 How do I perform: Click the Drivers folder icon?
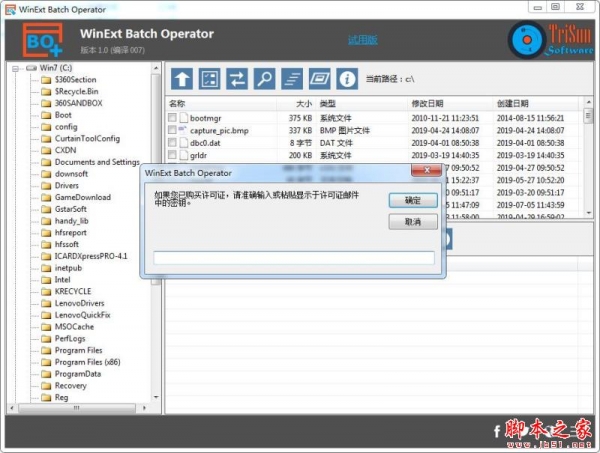(x=46, y=186)
